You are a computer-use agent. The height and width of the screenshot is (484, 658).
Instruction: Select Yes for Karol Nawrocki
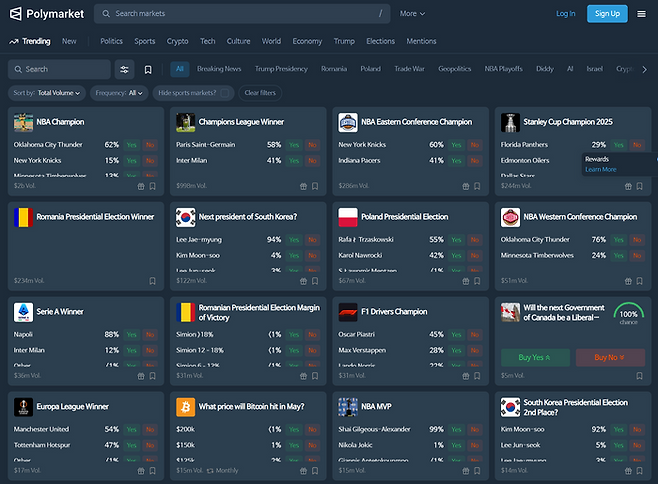coord(457,256)
